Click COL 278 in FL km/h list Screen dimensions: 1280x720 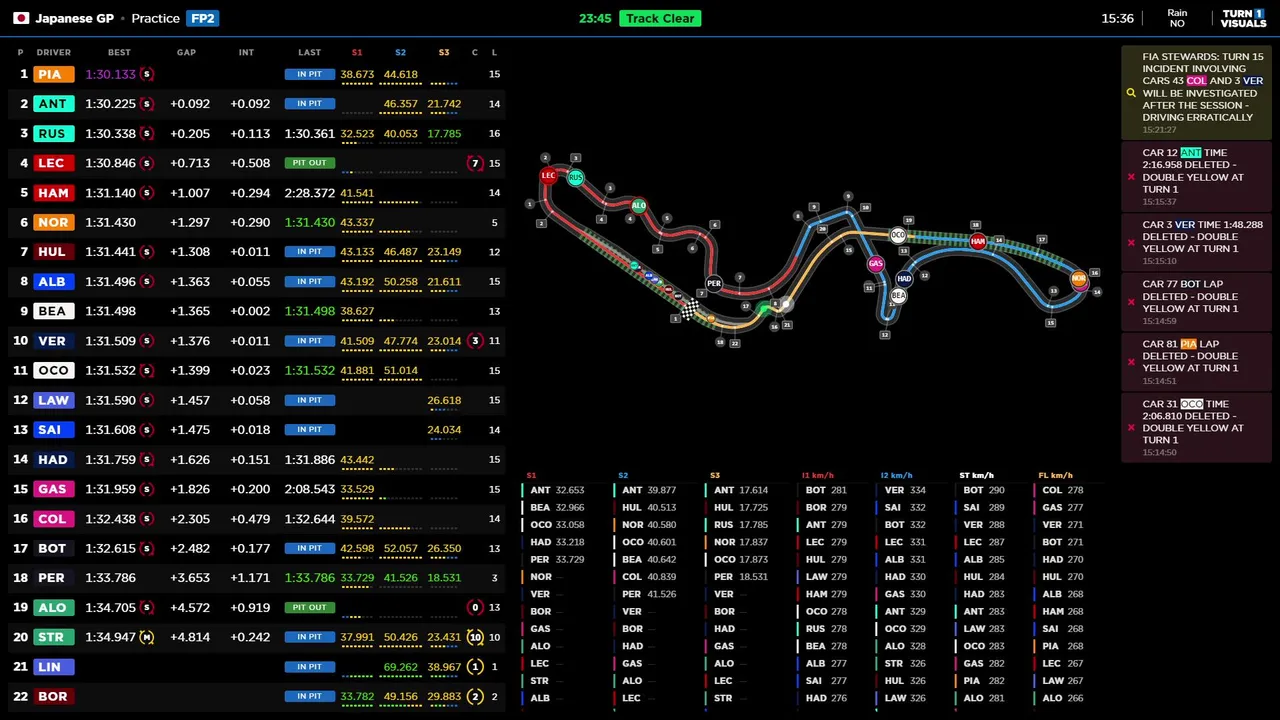[1062, 490]
